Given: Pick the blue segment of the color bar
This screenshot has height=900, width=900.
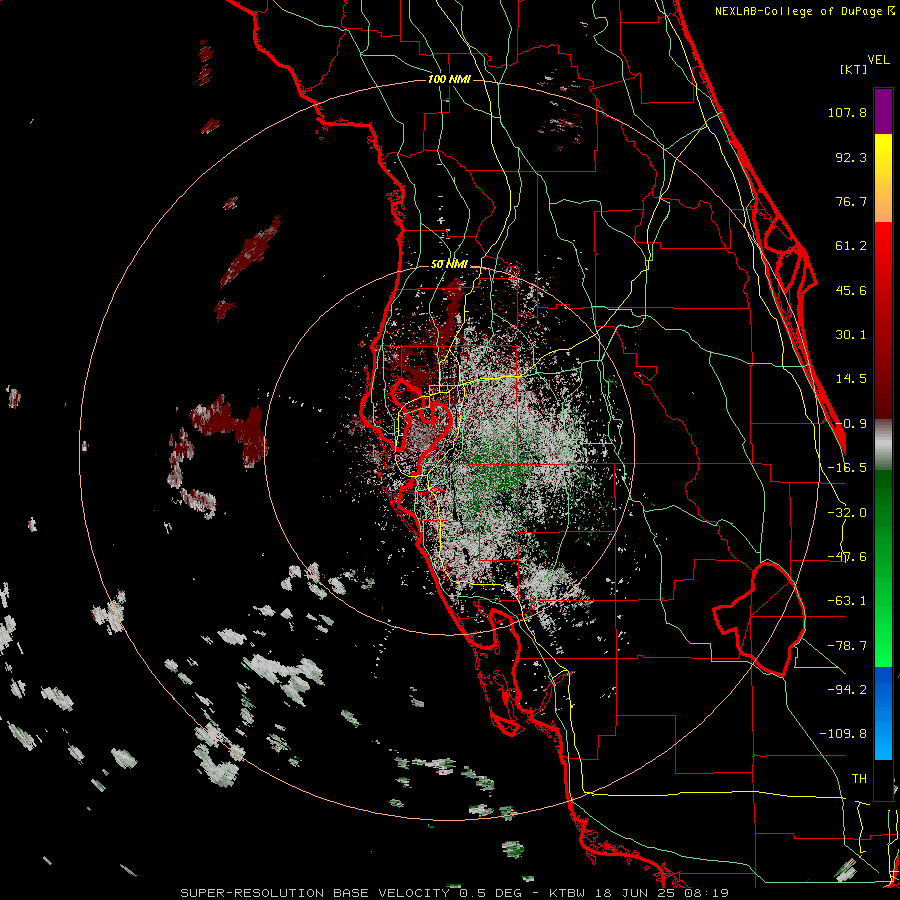Looking at the screenshot, I should pyautogui.click(x=883, y=713).
